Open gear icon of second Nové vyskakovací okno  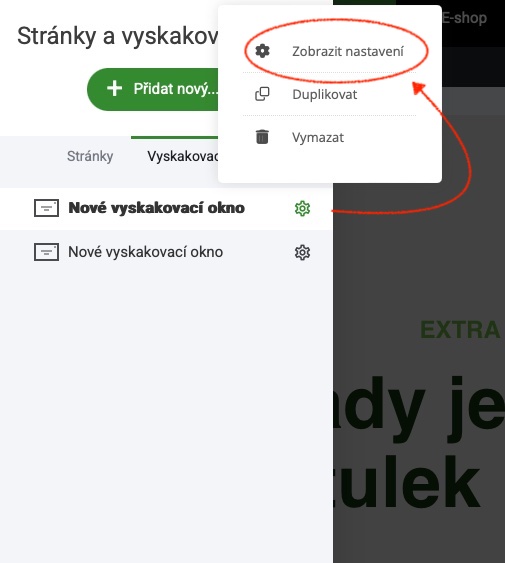(x=302, y=252)
